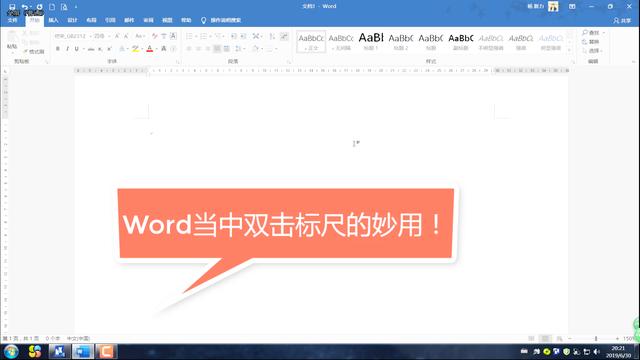Viewport: 640px width, 360px height.
Task: Open print preview from the quick access toolbar
Action: pos(64,7)
